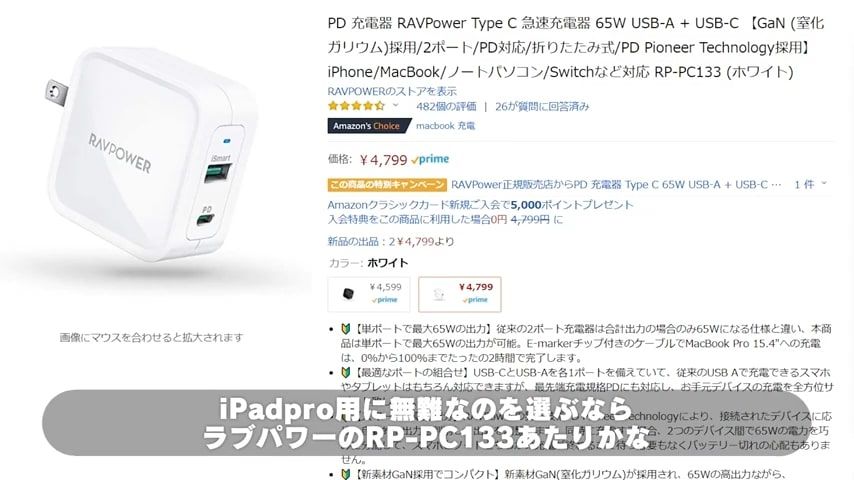Click the green shield icon by 新素材GaN bullet
This screenshot has width=854, height=480.
[x=345, y=474]
